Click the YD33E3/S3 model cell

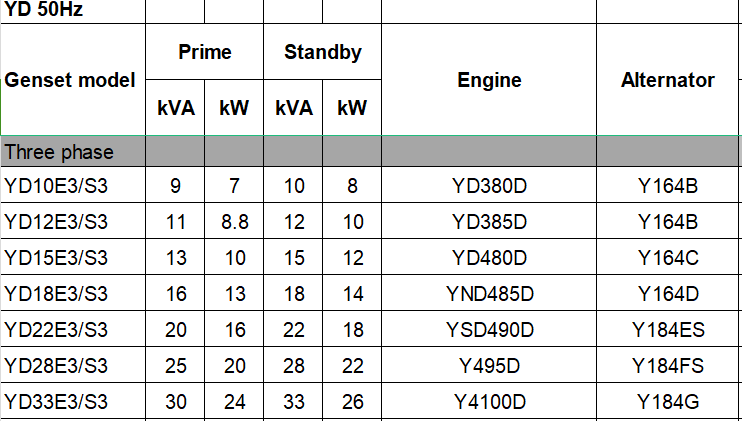click(x=73, y=401)
